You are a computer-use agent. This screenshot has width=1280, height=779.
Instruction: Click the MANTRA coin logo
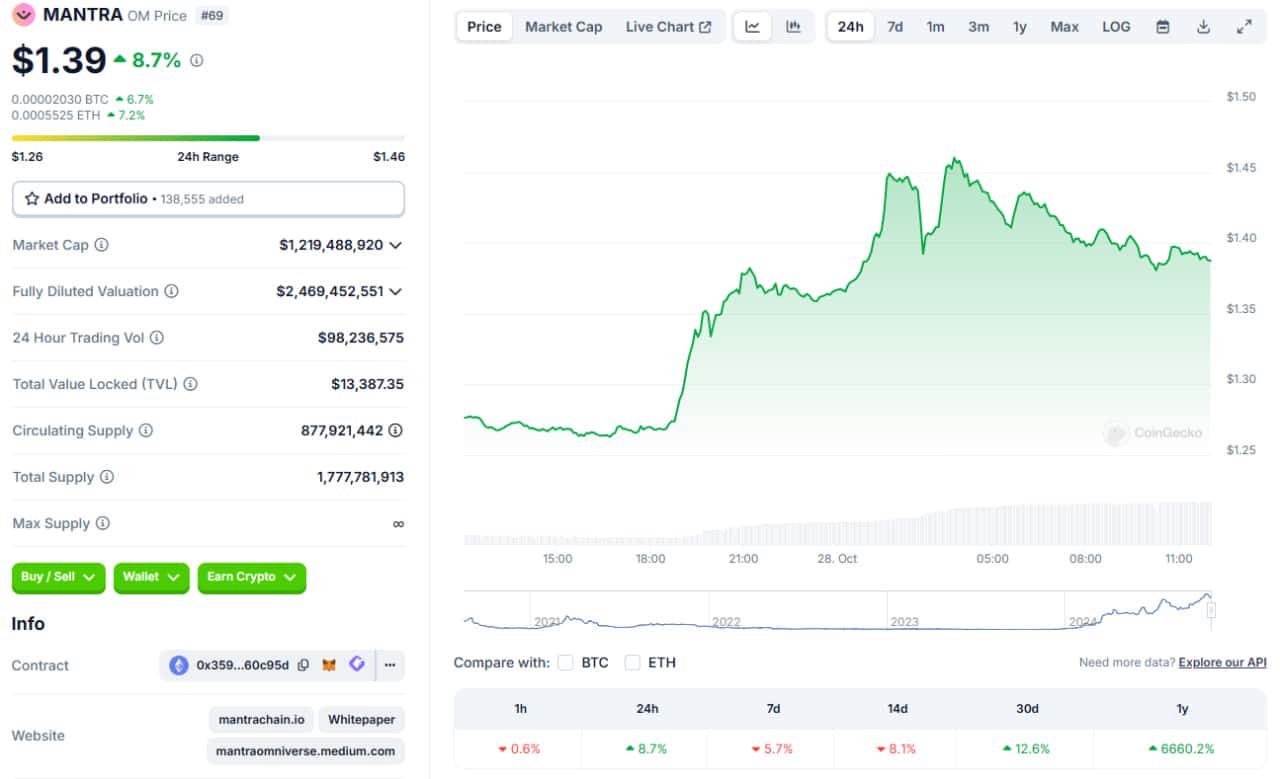(x=23, y=15)
